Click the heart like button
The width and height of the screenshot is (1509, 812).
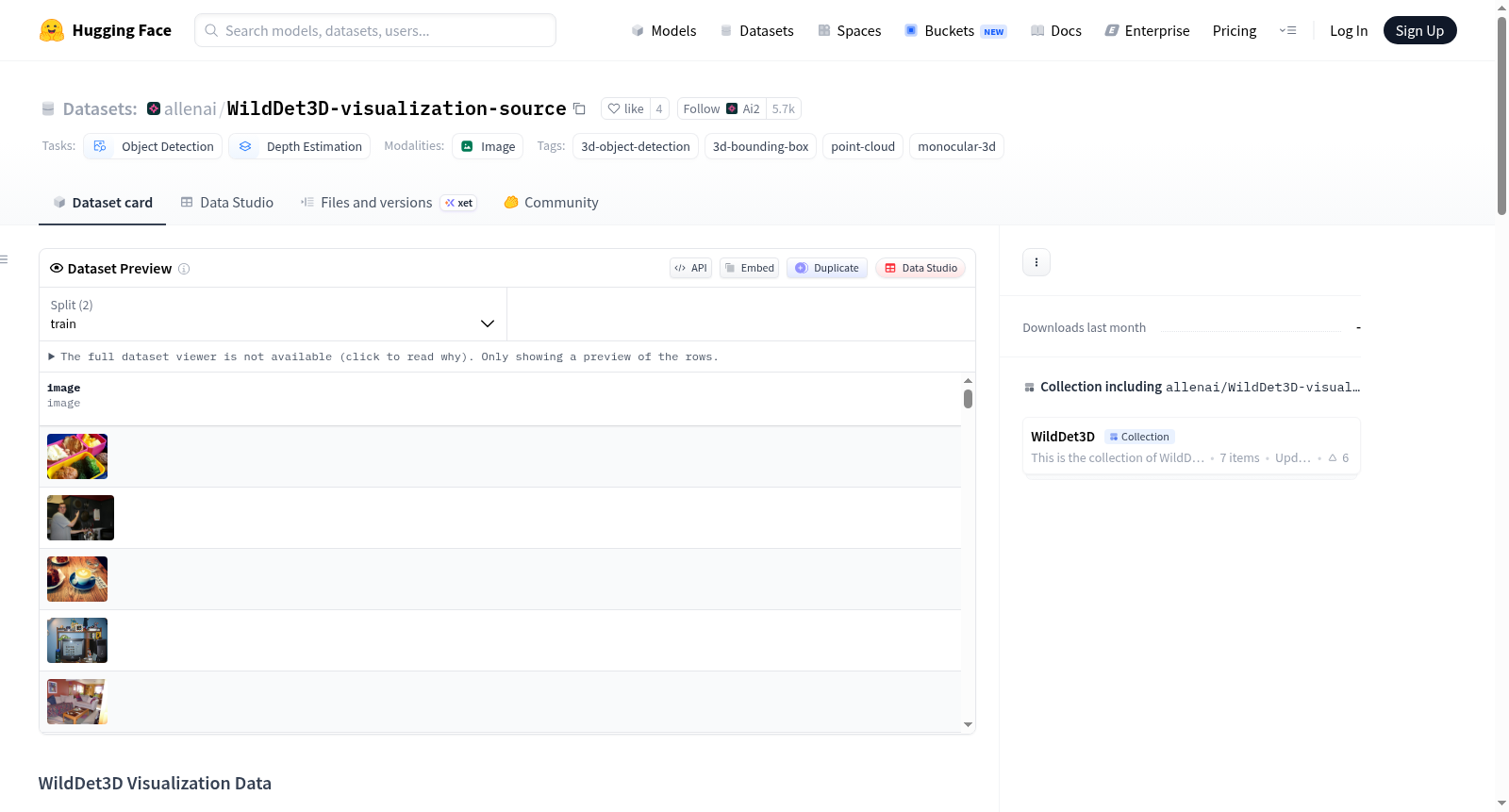click(x=625, y=109)
